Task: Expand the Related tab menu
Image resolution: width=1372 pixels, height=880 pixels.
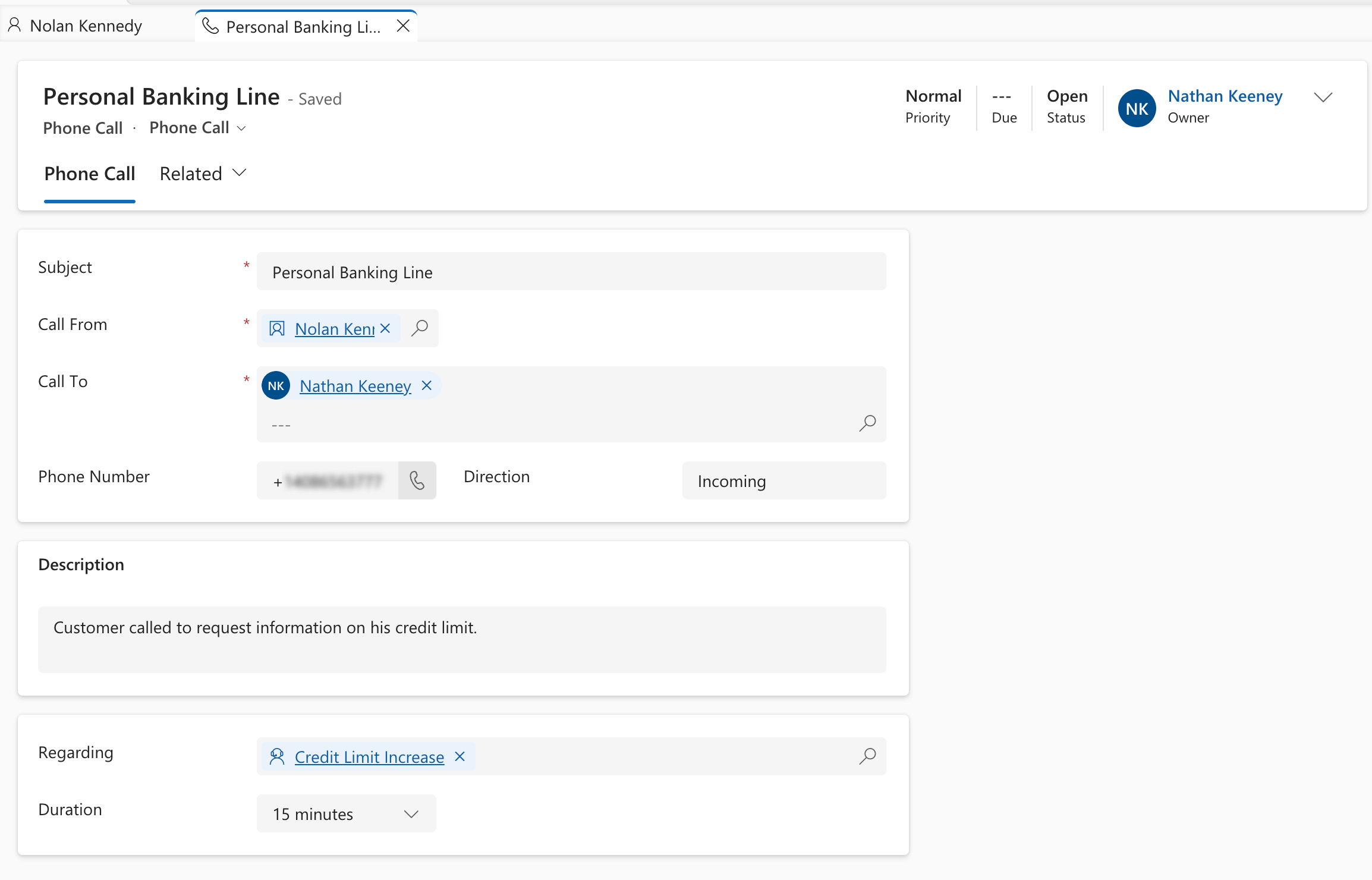Action: tap(203, 174)
